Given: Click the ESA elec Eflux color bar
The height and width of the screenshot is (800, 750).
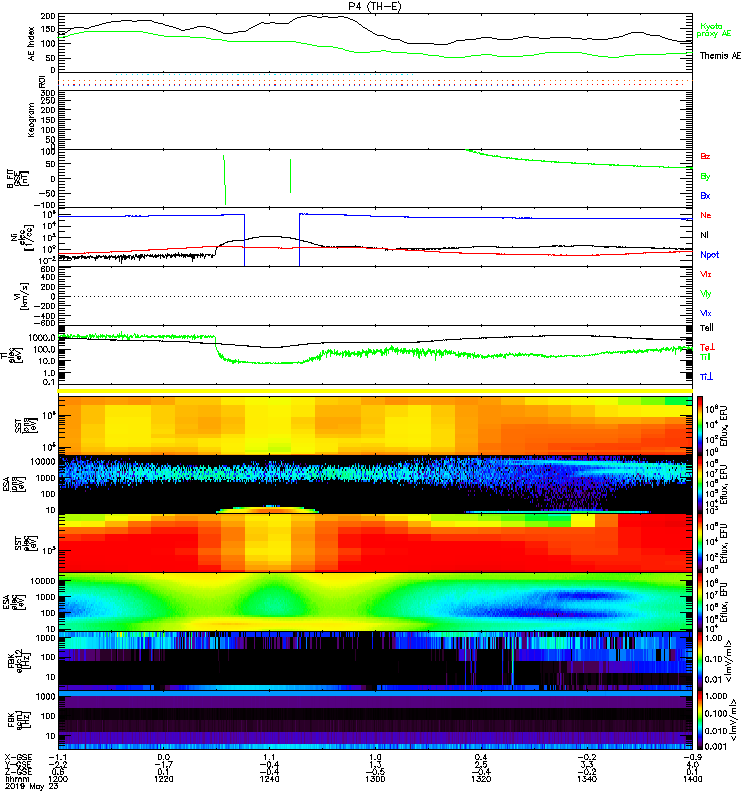Looking at the screenshot, I should pos(699,602).
